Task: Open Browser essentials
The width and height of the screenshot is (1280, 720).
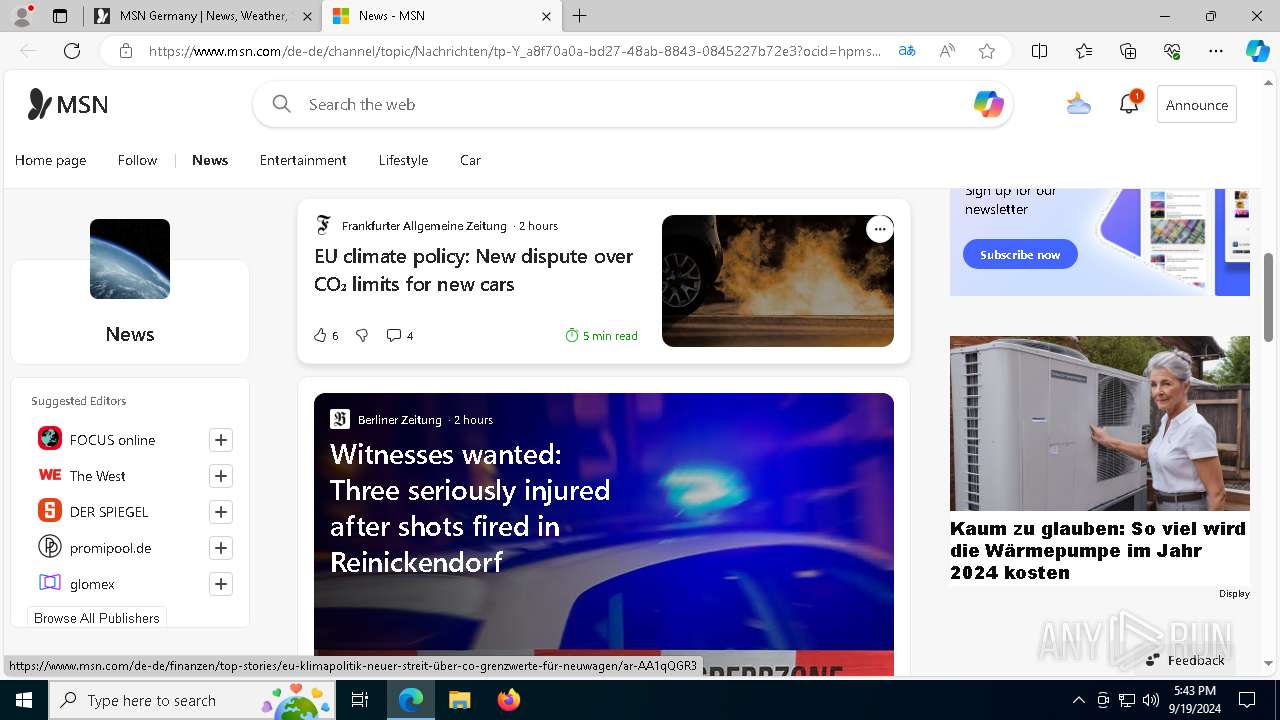Action: [x=1172, y=51]
